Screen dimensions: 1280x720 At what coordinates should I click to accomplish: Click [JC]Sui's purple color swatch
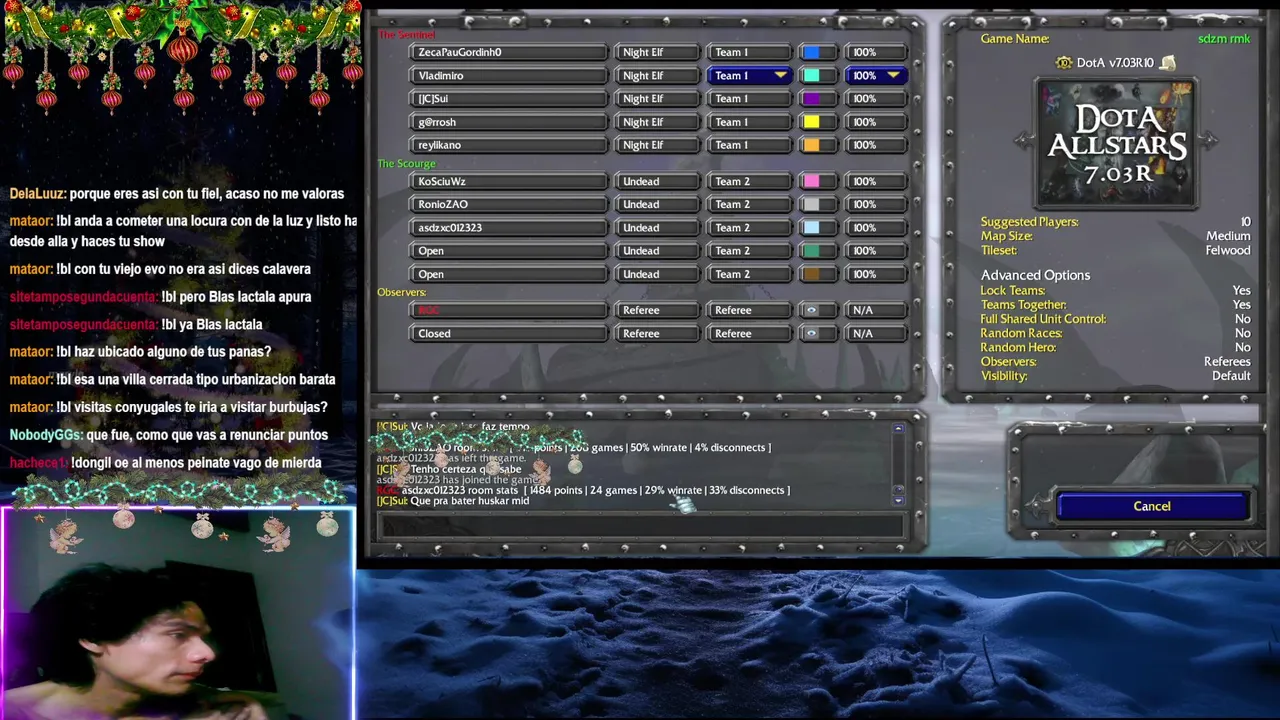click(812, 98)
